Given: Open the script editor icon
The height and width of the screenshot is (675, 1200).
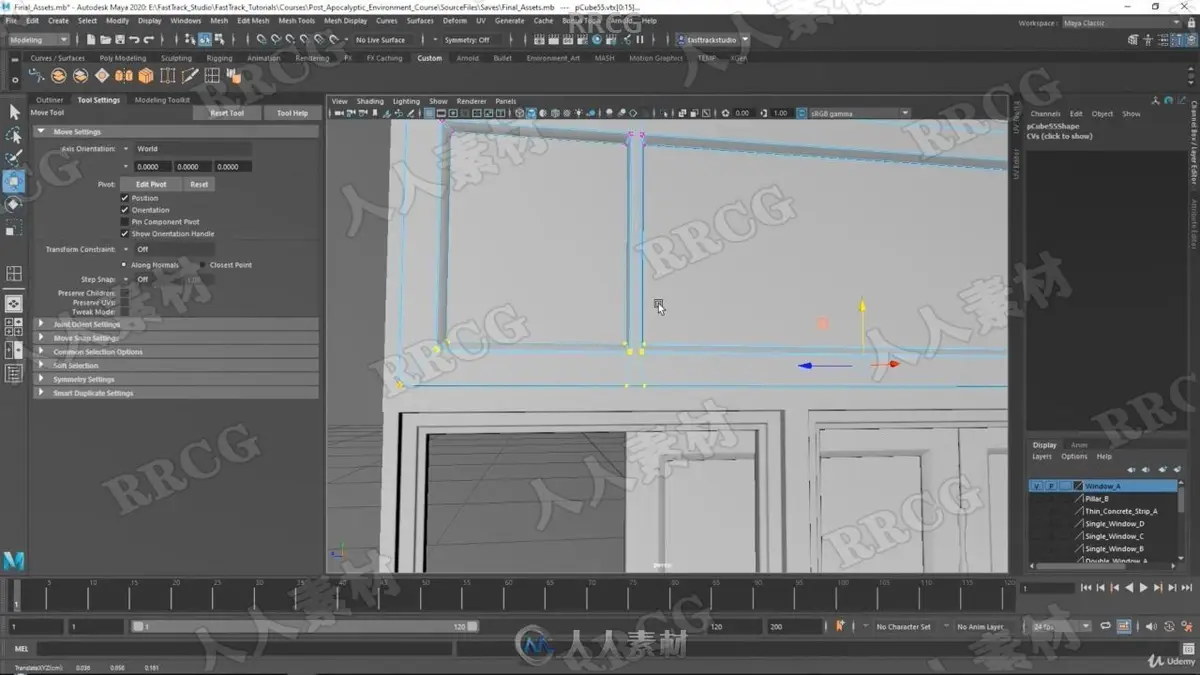Looking at the screenshot, I should point(1189,649).
